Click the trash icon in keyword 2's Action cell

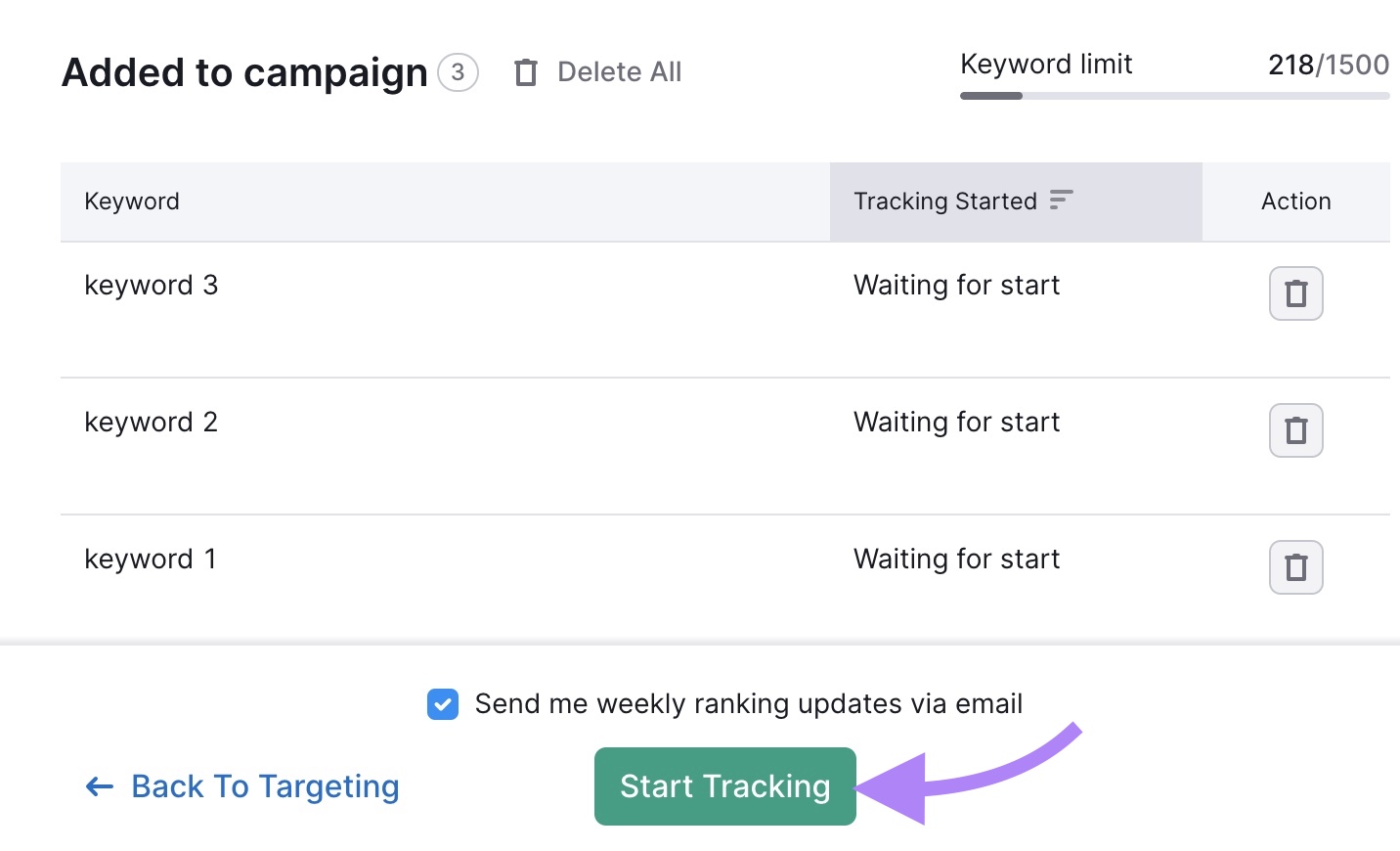point(1295,429)
